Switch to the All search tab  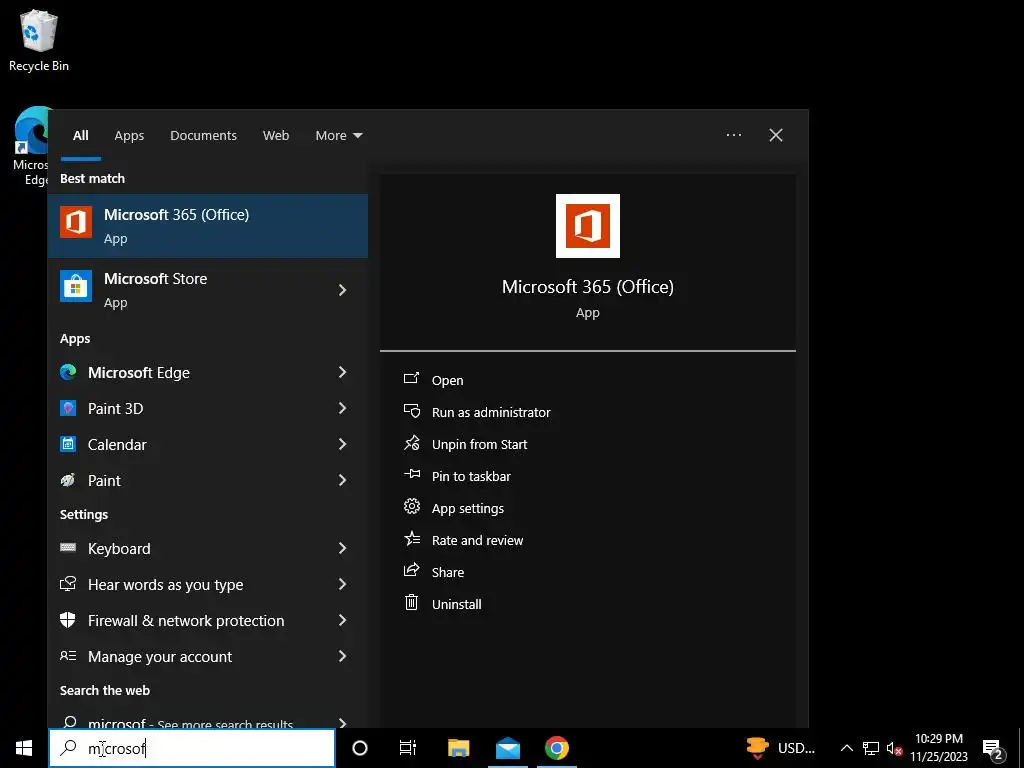click(x=80, y=135)
